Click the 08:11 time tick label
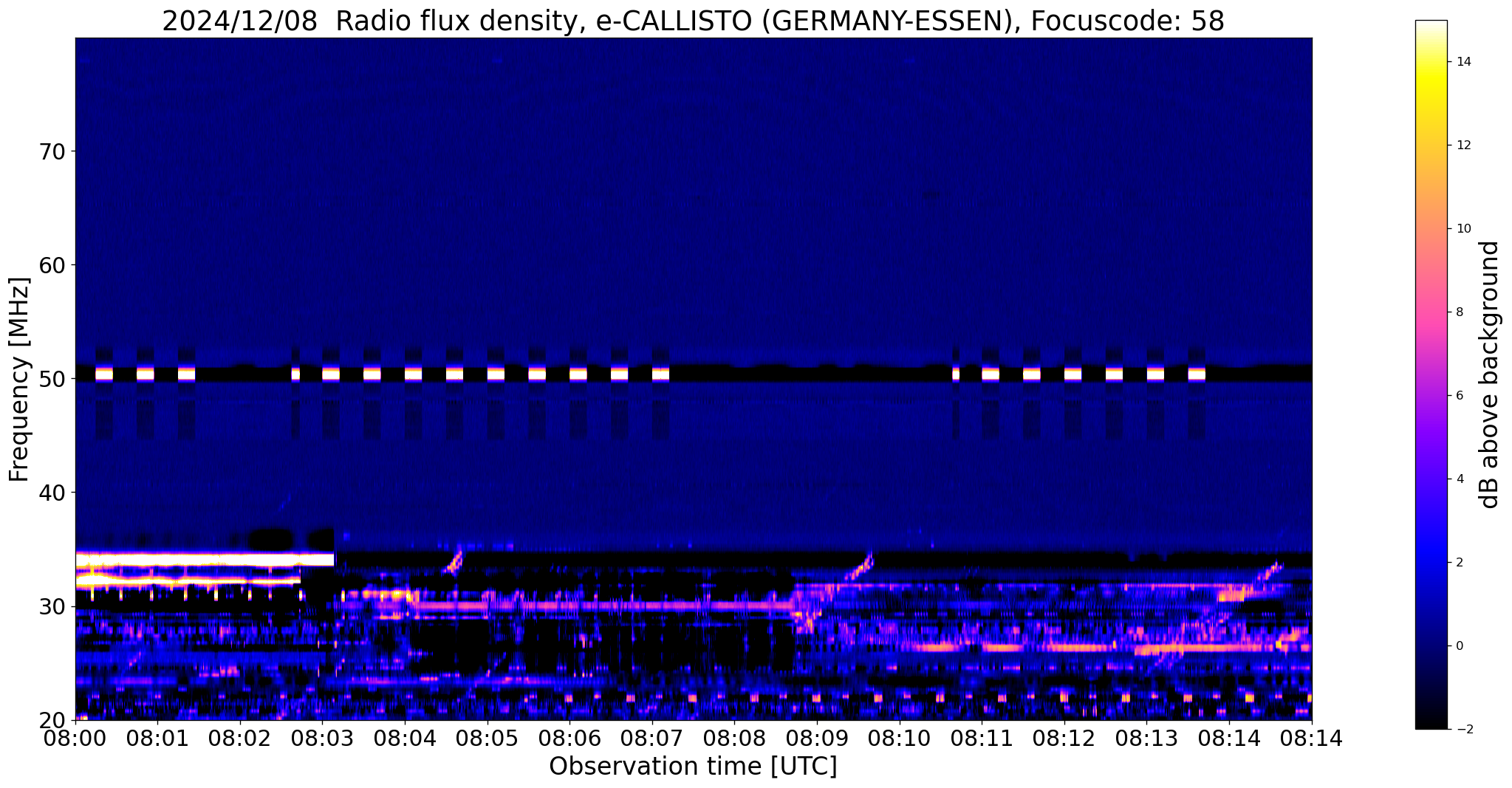 pos(982,738)
